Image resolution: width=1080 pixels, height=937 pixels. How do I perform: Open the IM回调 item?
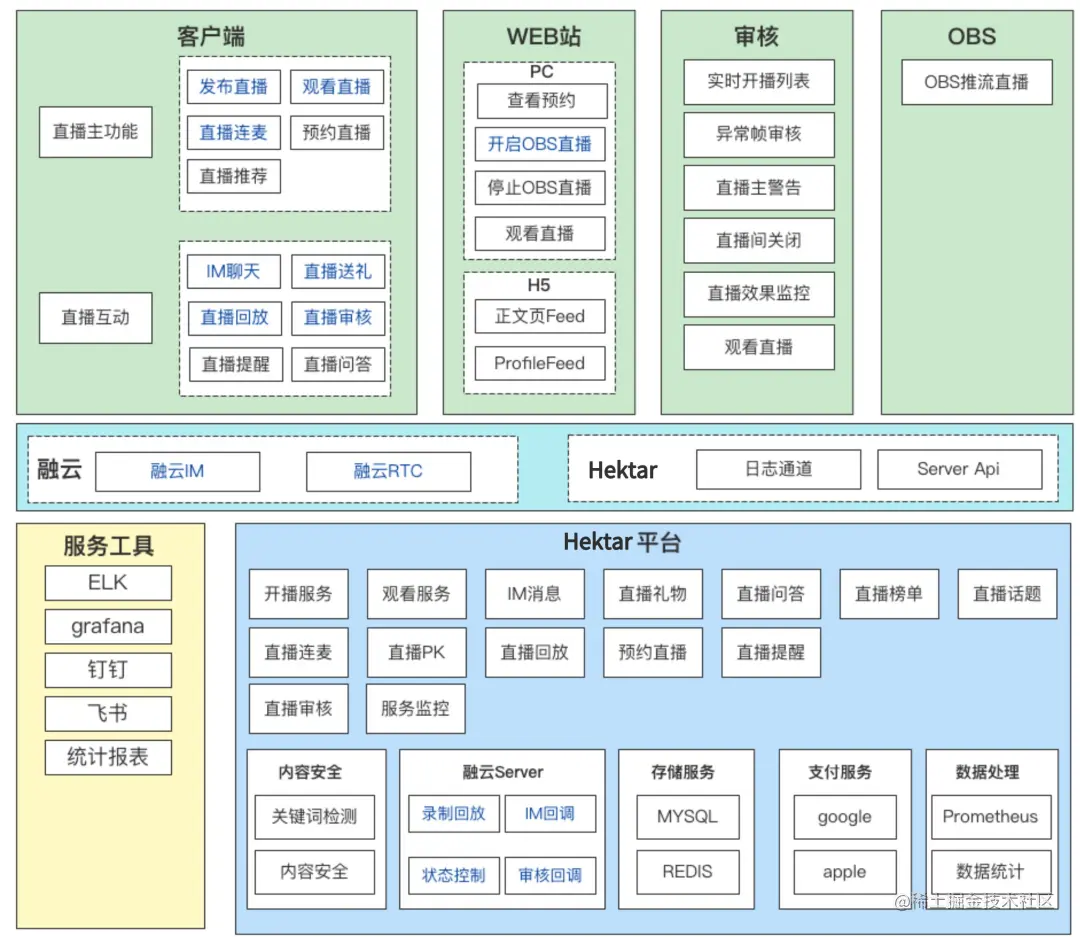(x=549, y=813)
